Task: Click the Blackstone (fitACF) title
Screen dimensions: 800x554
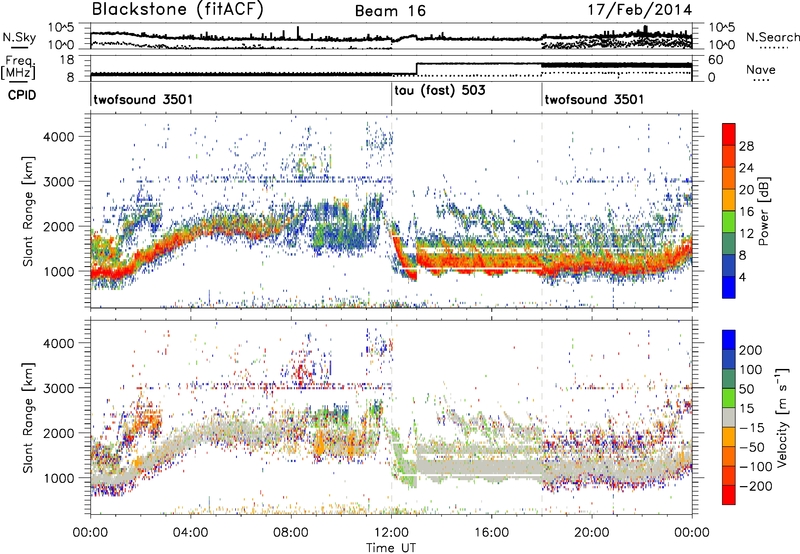Action: pos(178,10)
